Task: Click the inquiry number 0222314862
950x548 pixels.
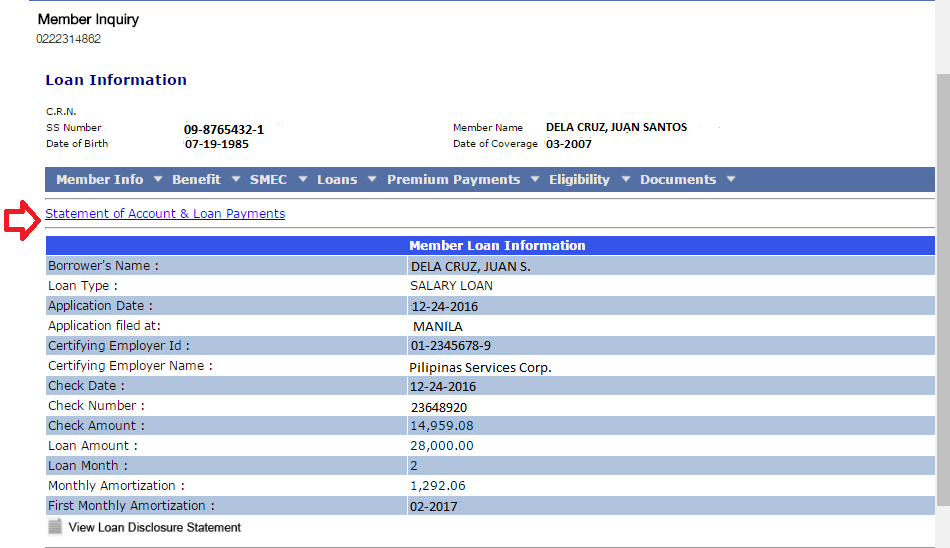Action: click(x=68, y=39)
